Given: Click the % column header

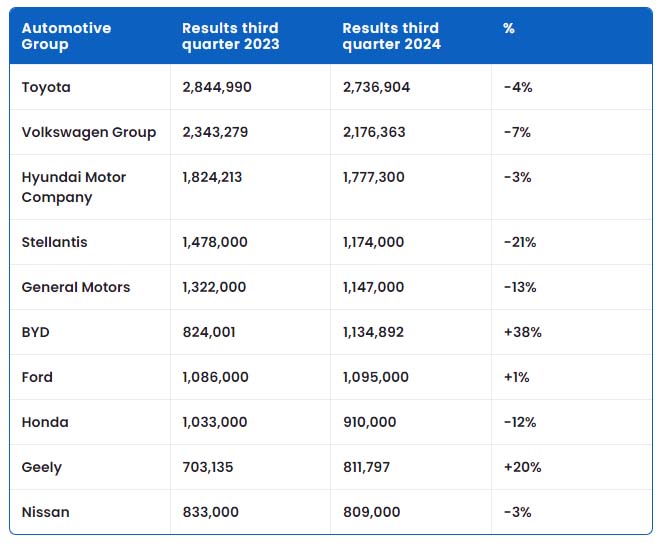Looking at the screenshot, I should [x=509, y=28].
